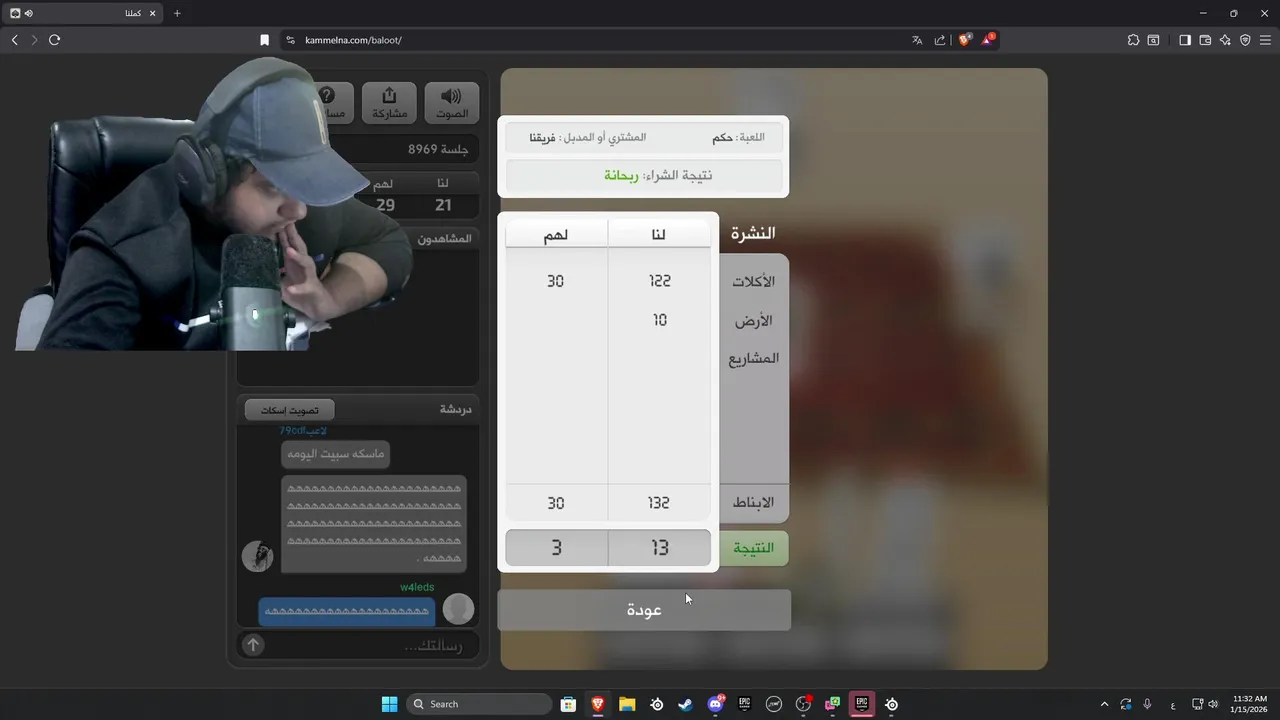Open the Windows Start menu
1280x720 pixels.
[389, 704]
